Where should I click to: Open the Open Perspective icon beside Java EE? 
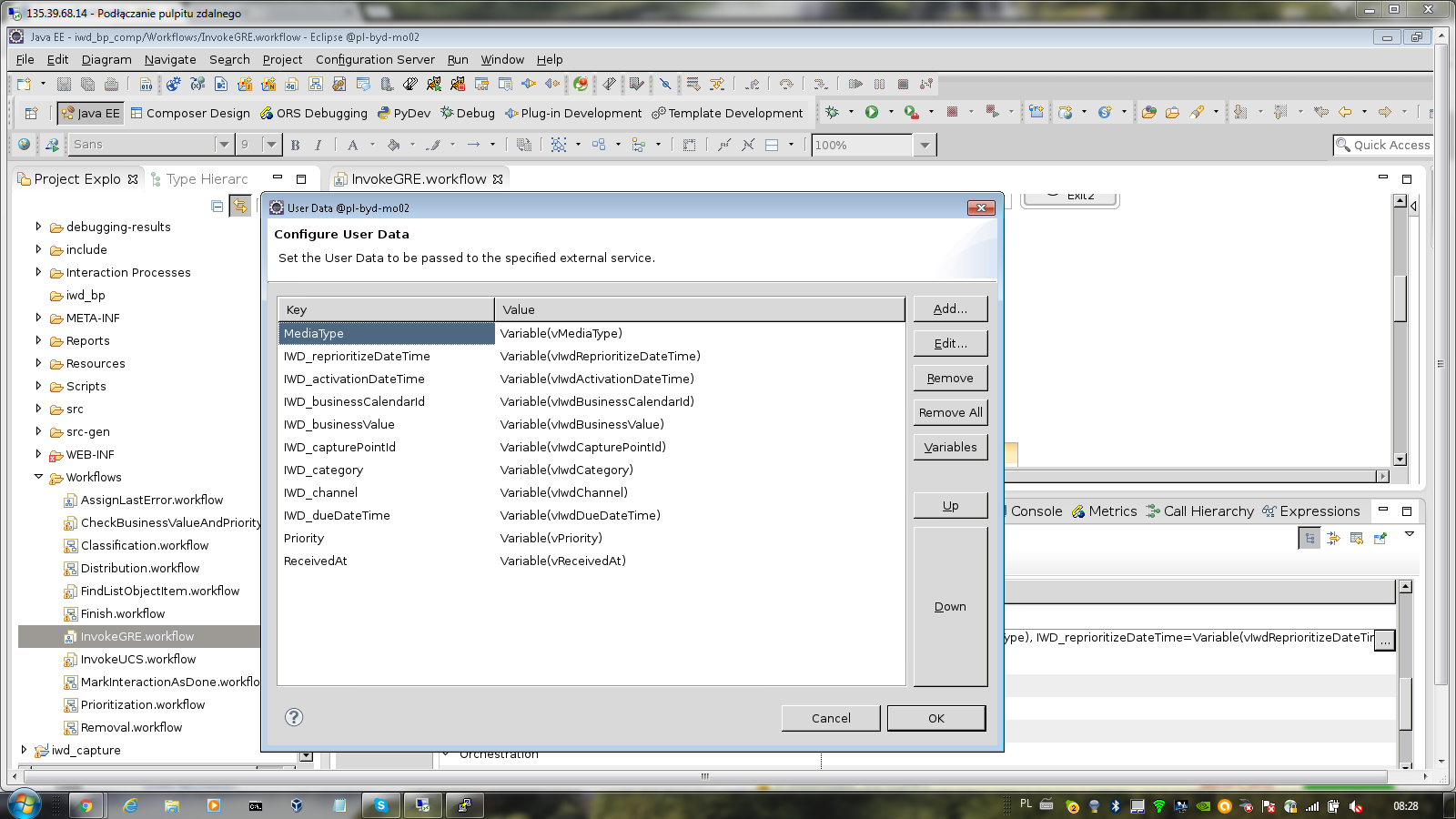(x=31, y=113)
